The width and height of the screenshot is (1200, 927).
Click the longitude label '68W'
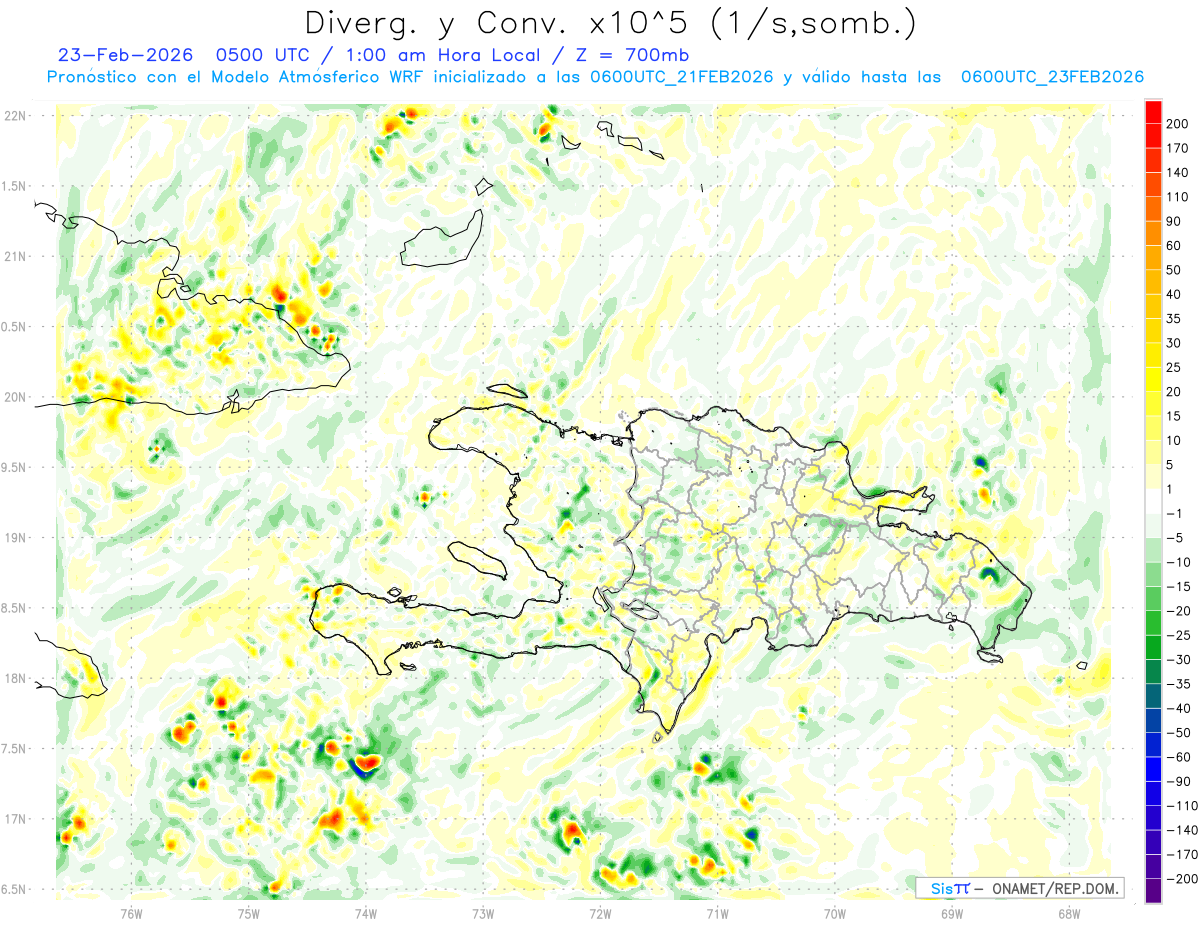point(1068,913)
